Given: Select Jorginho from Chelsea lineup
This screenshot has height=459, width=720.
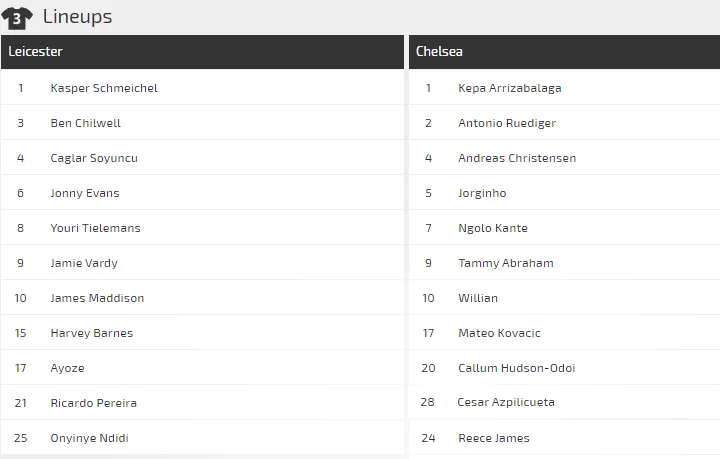Looking at the screenshot, I should tap(482, 193).
